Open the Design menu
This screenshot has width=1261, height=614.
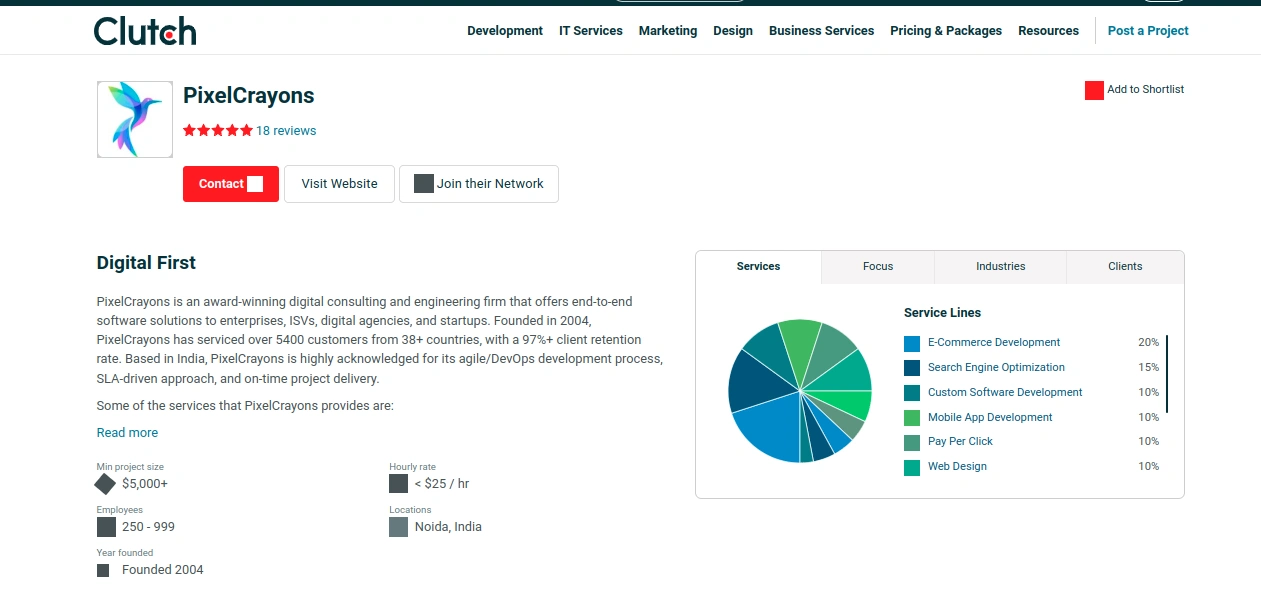coord(733,31)
